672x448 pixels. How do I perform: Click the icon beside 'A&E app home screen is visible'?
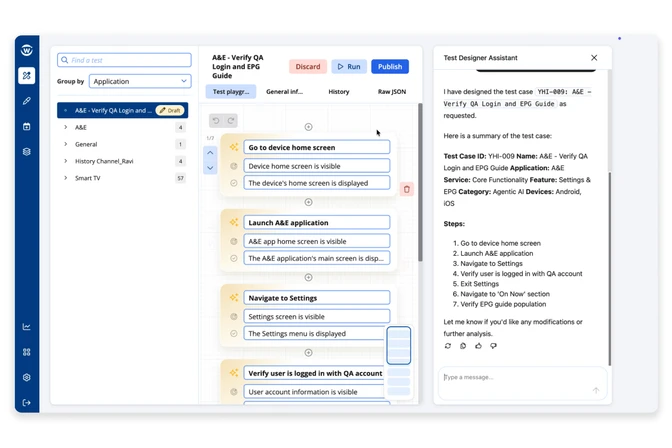(234, 241)
